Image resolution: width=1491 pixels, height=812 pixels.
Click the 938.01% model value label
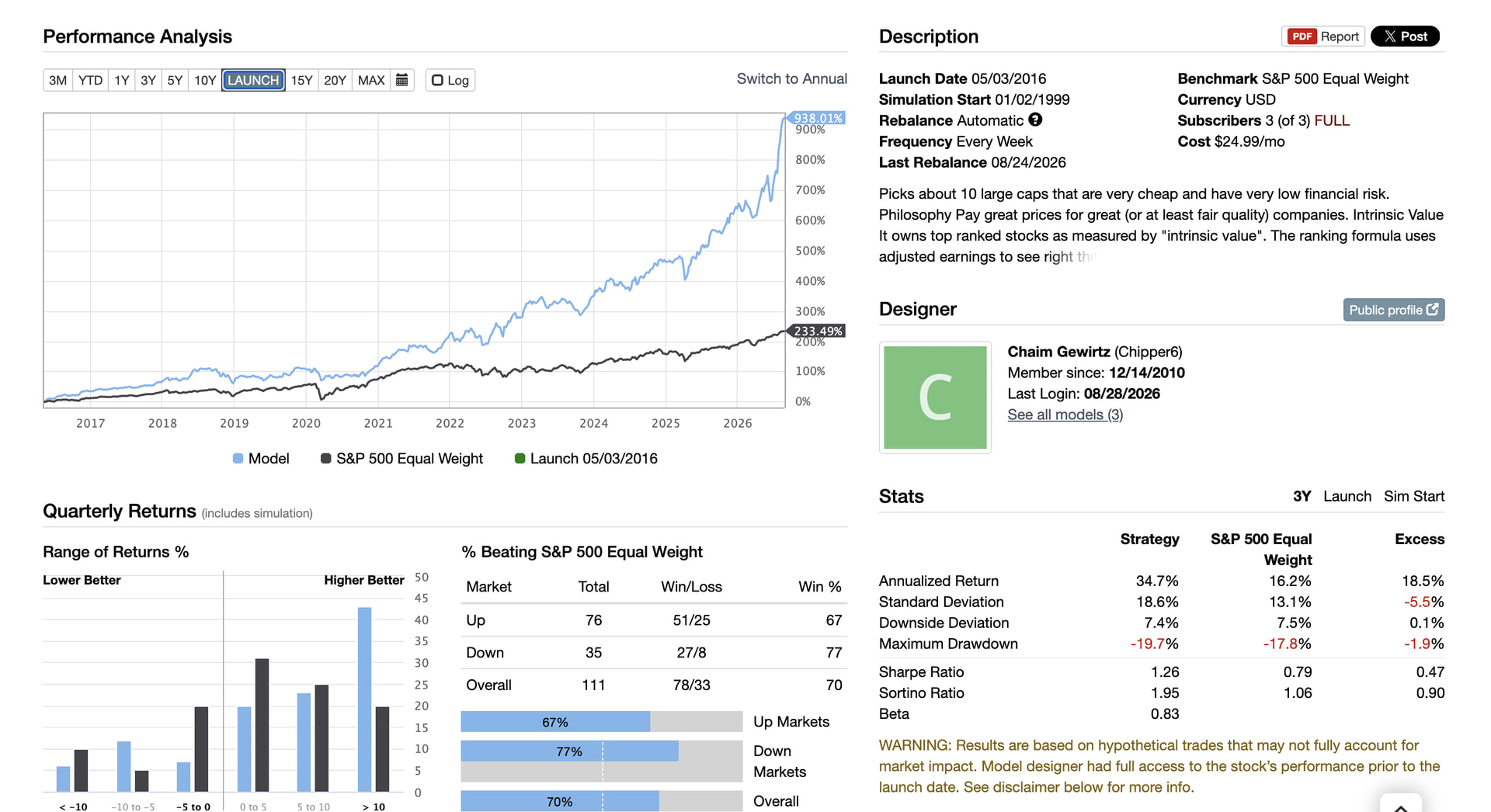[817, 118]
